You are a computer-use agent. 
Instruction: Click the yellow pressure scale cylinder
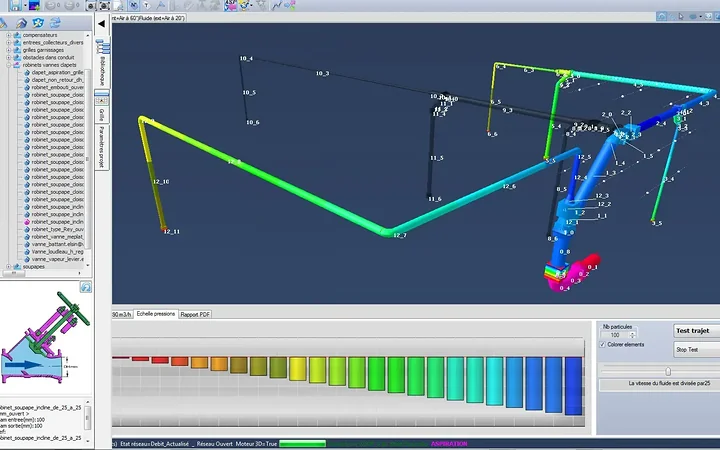click(x=298, y=369)
